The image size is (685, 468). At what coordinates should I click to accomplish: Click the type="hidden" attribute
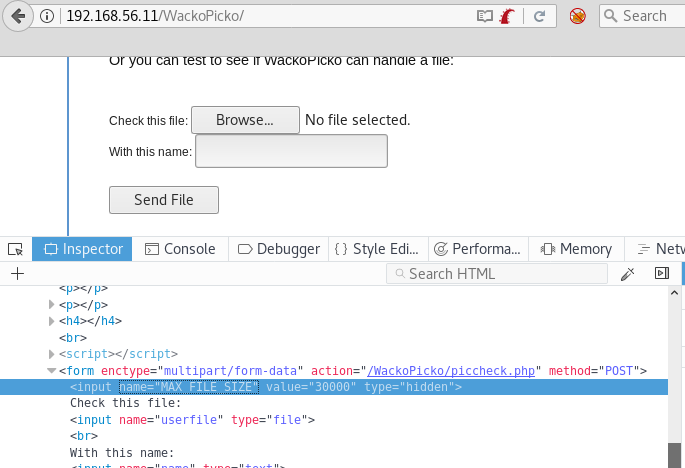[x=409, y=387]
